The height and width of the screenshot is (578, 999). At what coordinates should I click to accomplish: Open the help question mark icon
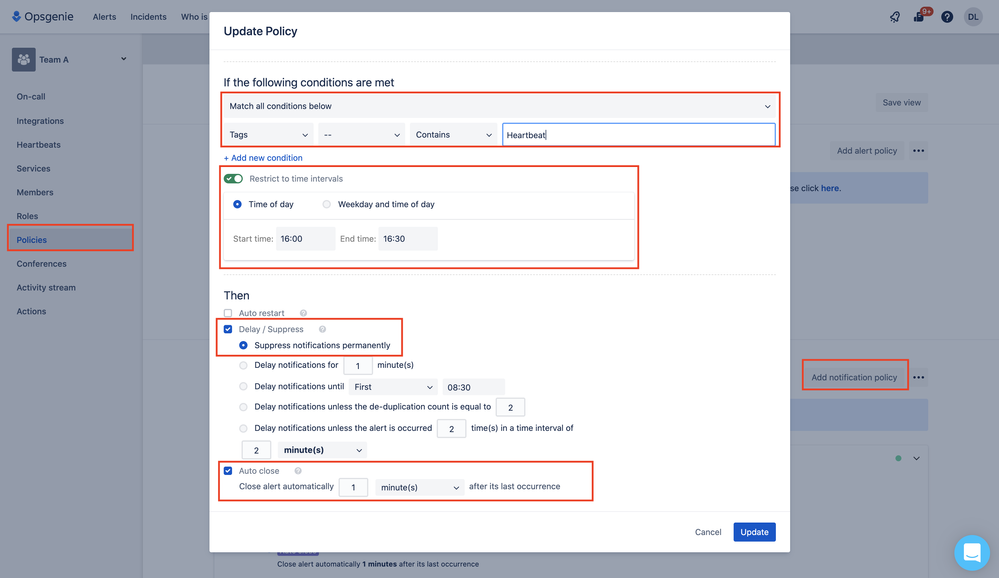(x=947, y=17)
